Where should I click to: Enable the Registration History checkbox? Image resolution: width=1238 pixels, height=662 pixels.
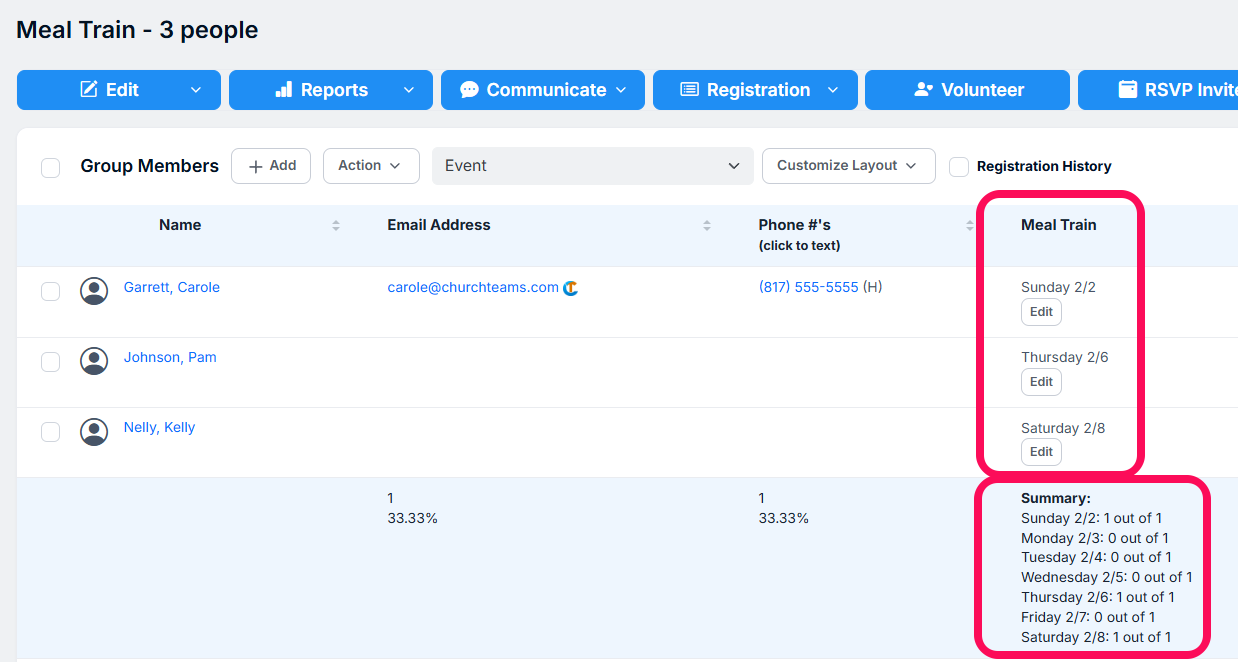(959, 166)
